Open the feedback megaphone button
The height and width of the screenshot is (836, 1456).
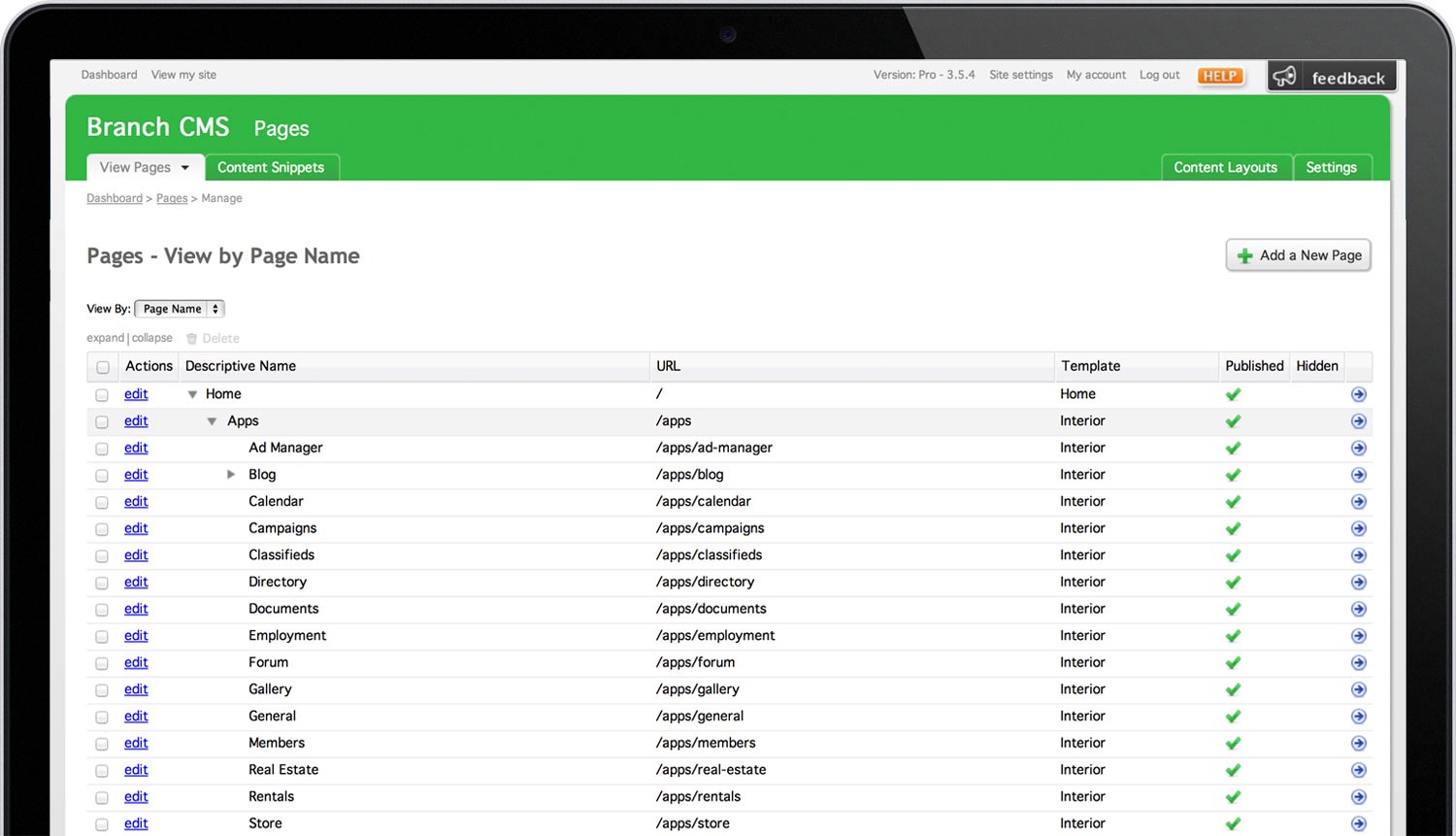[x=1331, y=77]
